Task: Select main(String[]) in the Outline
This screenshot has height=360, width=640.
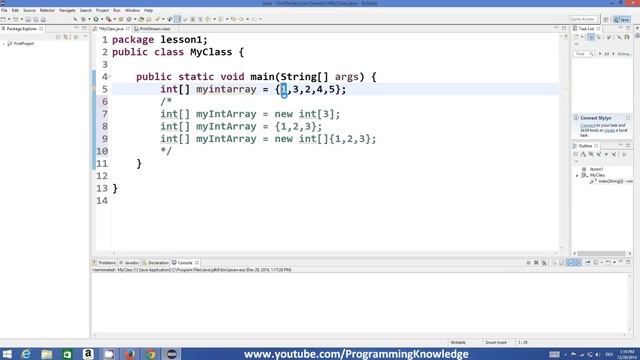Action: [x=611, y=181]
